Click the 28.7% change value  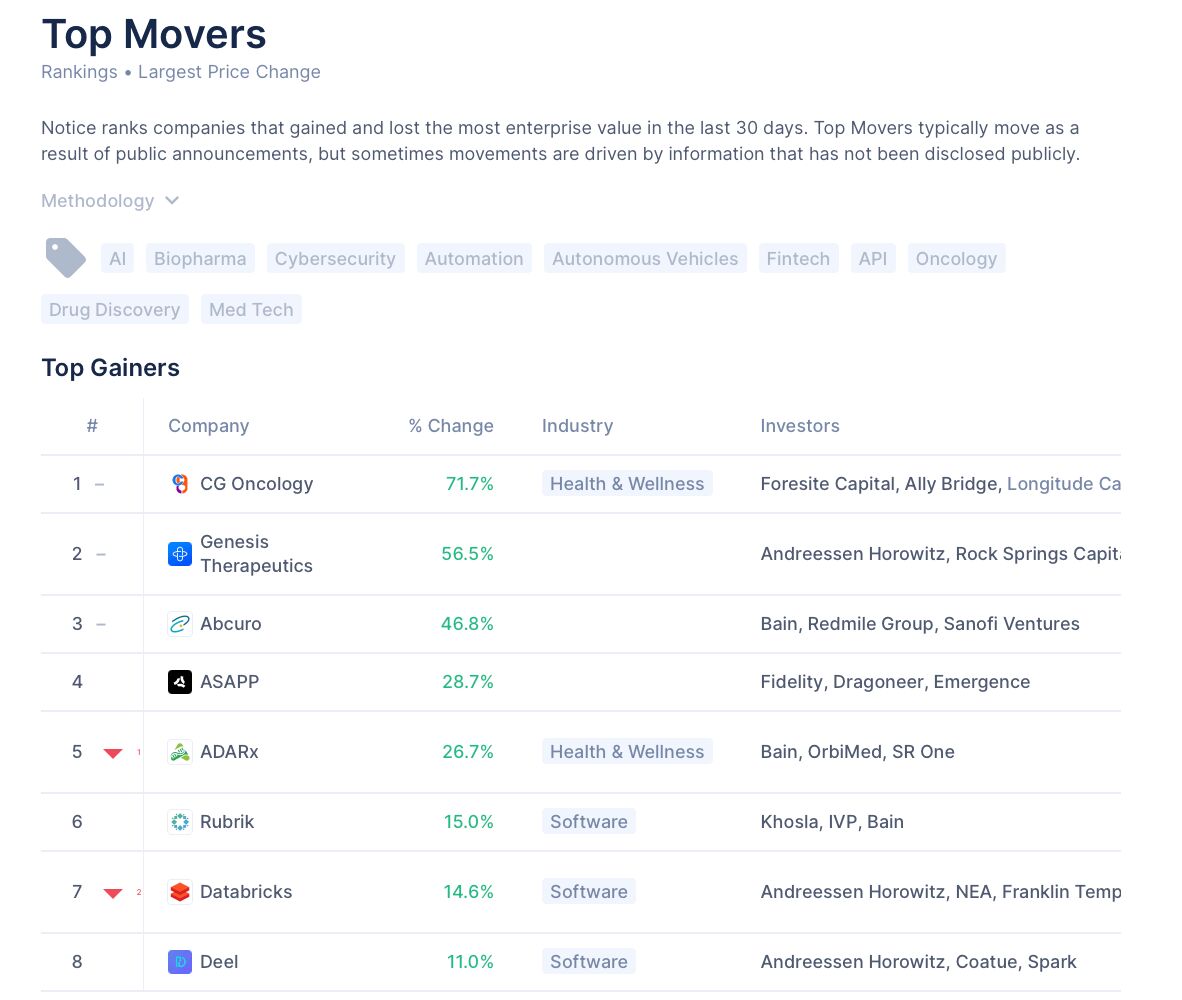pyautogui.click(x=467, y=682)
